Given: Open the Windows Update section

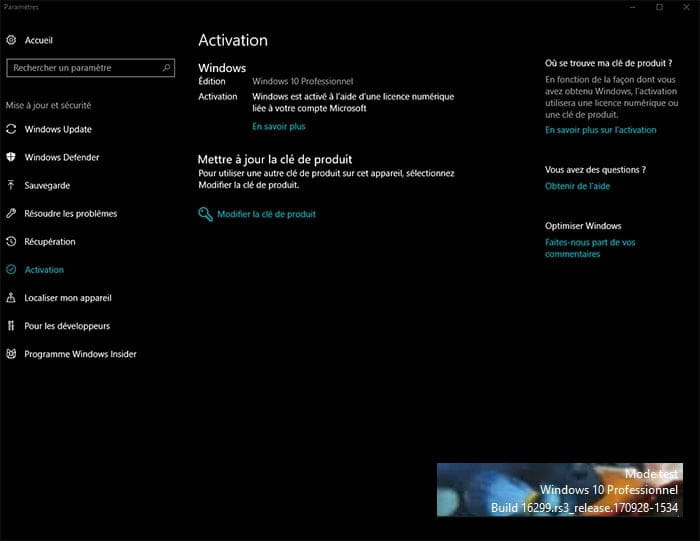Looking at the screenshot, I should click(x=58, y=129).
